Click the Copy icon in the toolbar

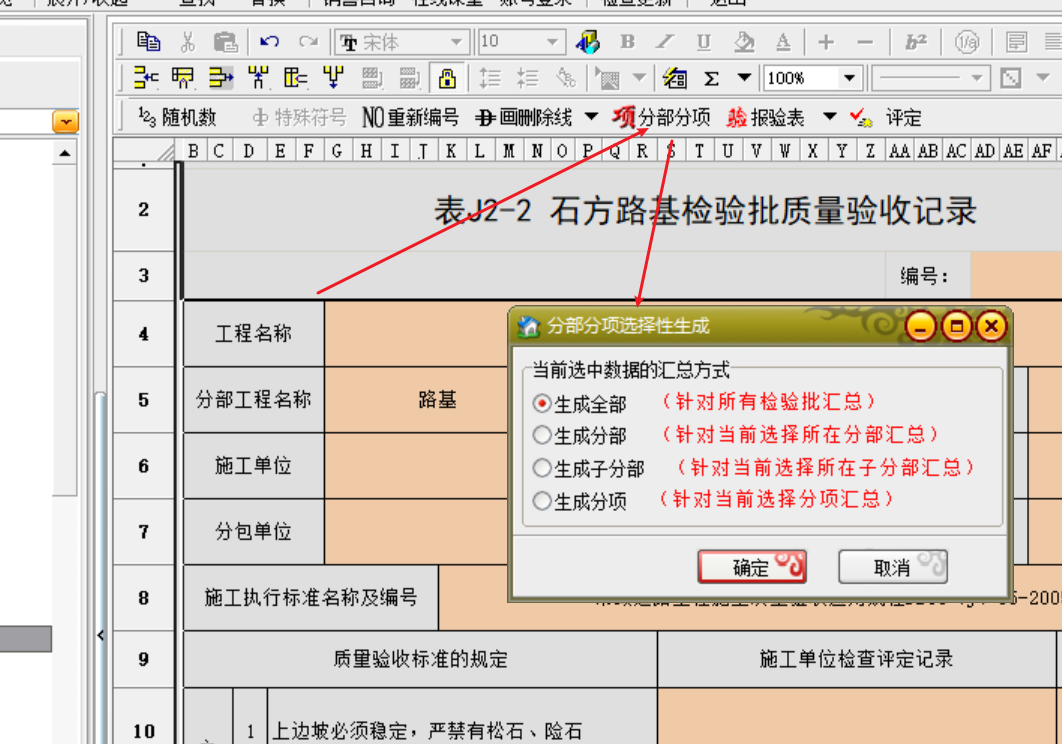point(148,42)
